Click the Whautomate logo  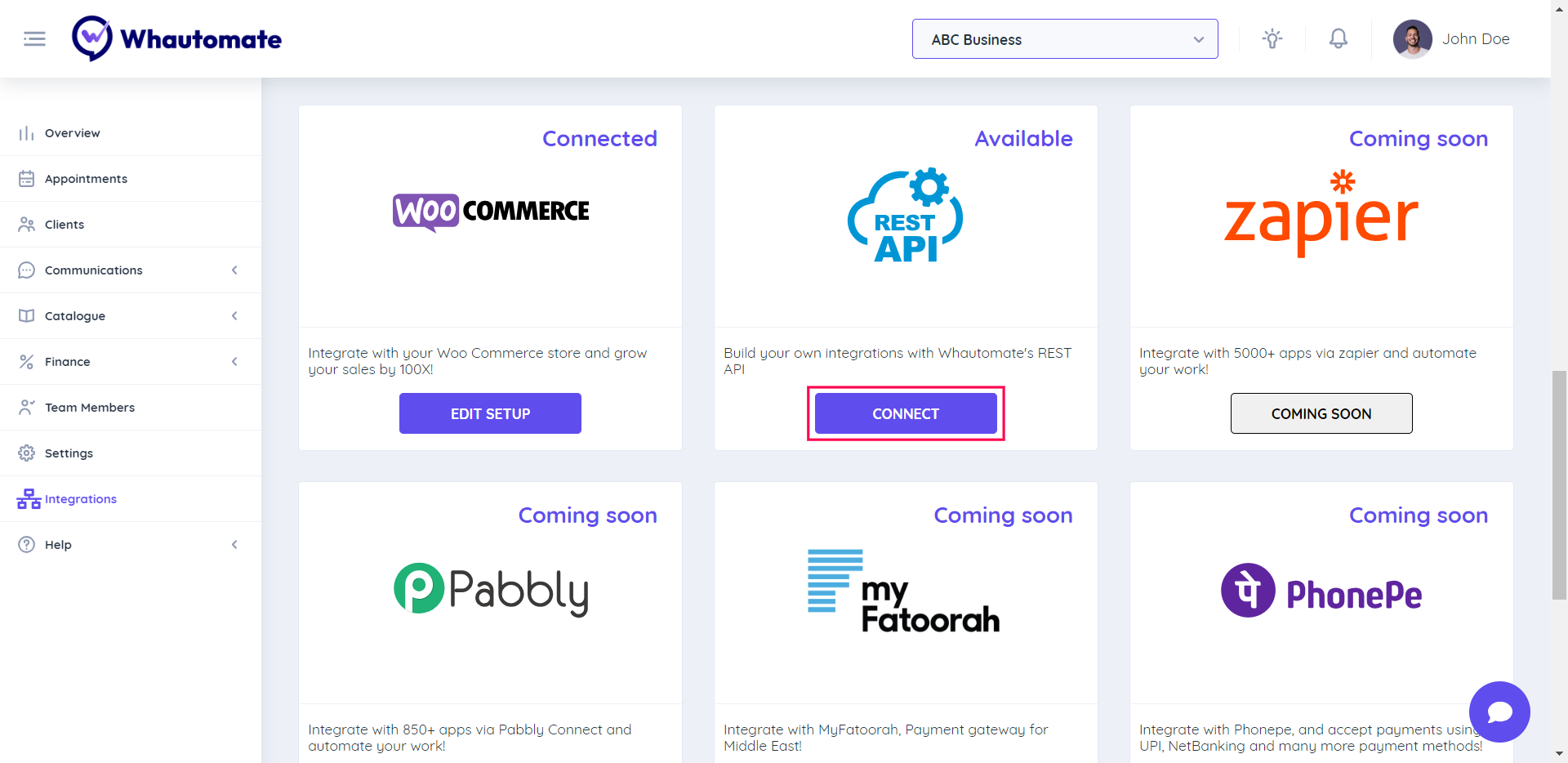176,38
